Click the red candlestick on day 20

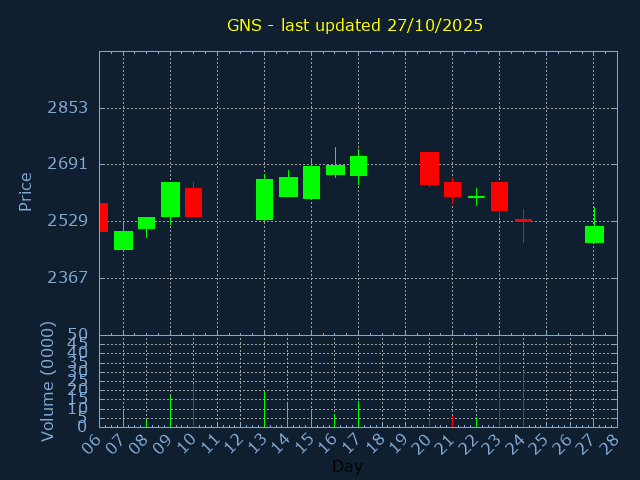pyautogui.click(x=429, y=168)
